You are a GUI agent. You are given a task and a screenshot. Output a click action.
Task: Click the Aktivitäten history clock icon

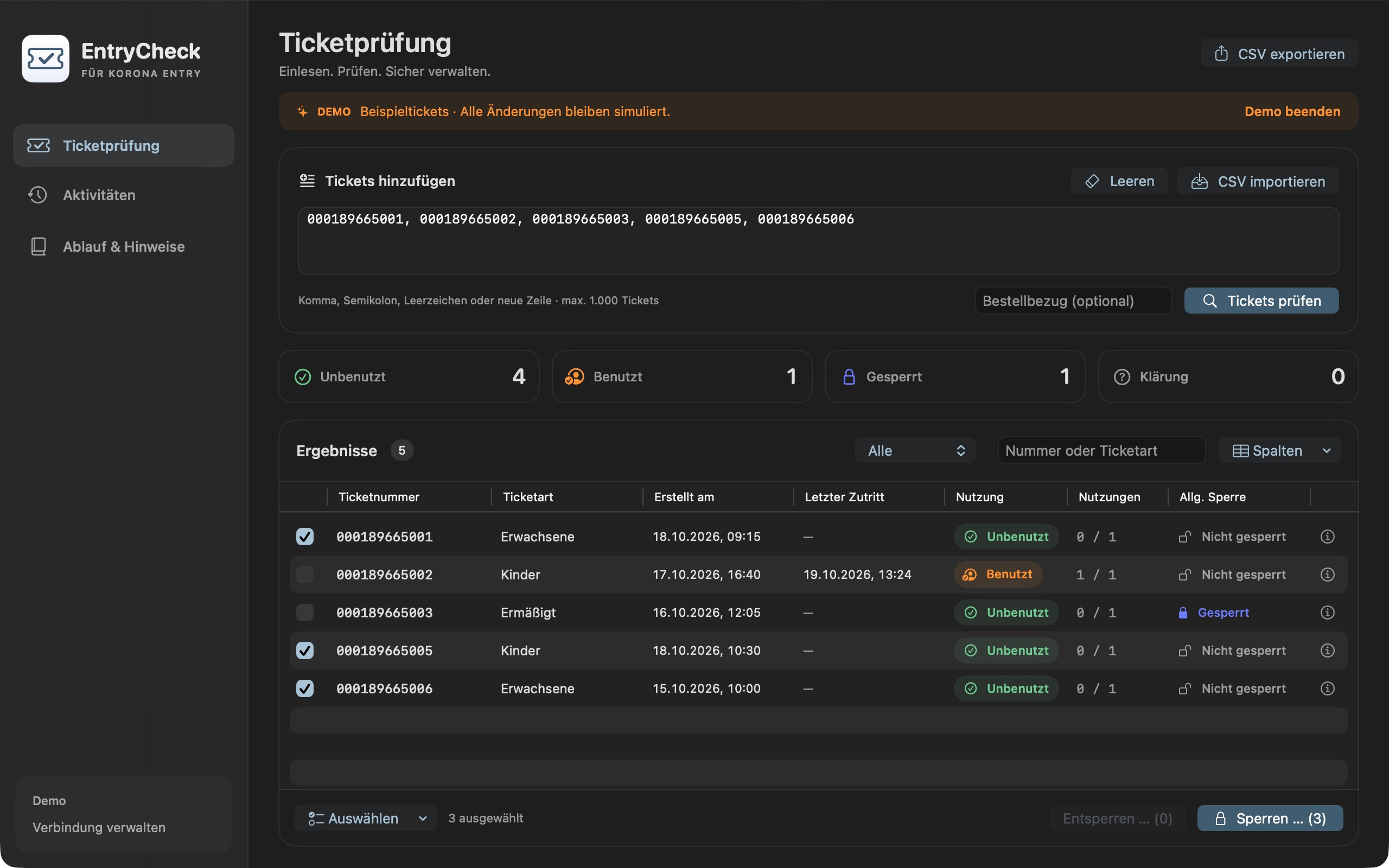point(38,195)
